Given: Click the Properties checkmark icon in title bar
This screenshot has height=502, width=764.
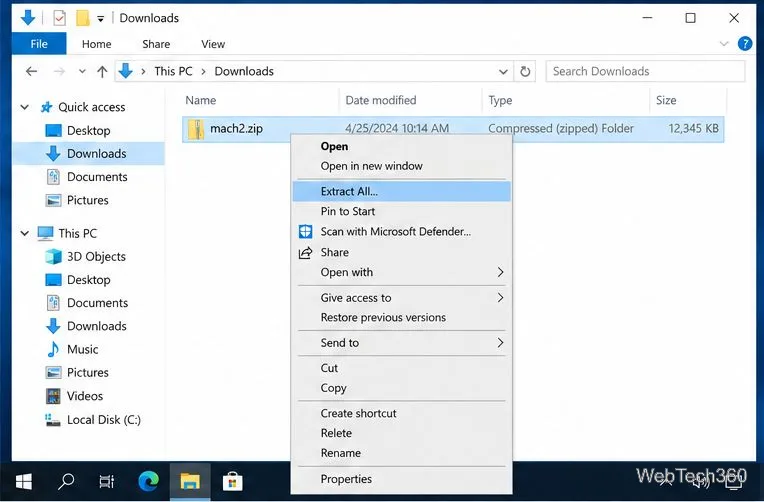Looking at the screenshot, I should coord(59,18).
